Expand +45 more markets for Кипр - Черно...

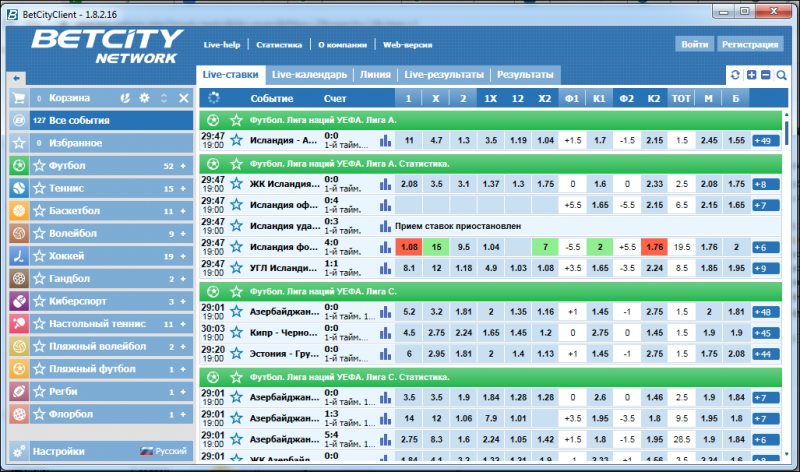coord(765,333)
